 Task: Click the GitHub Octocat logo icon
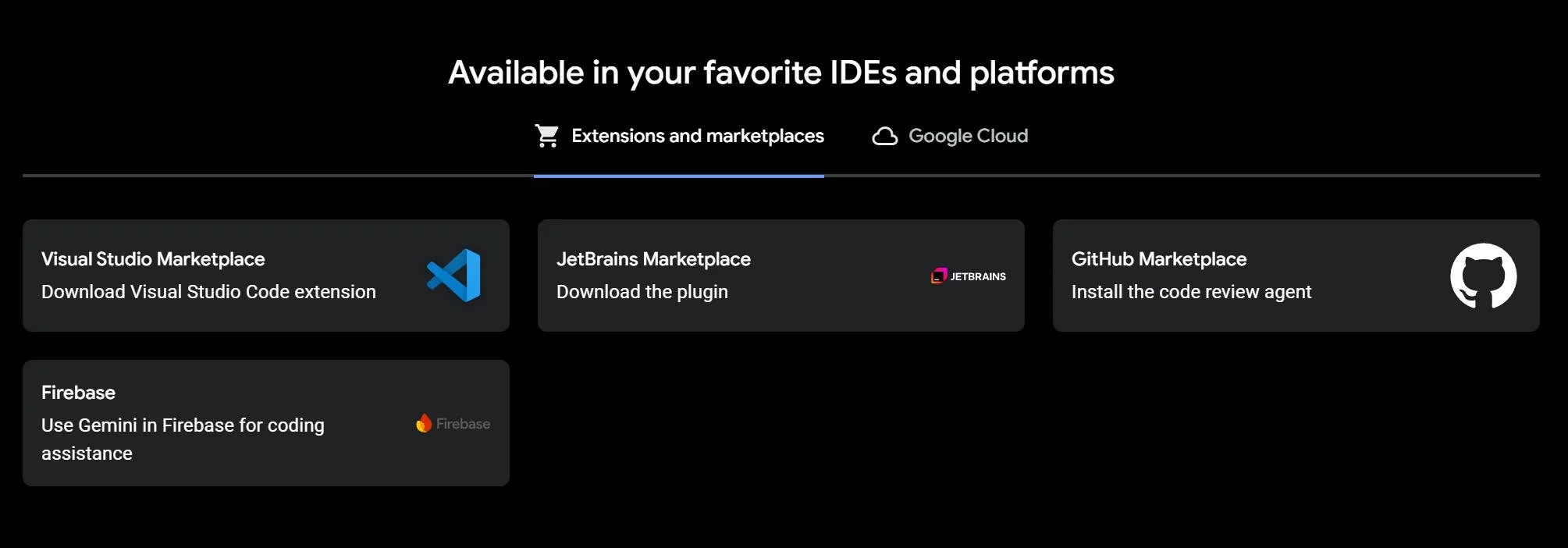pos(1483,276)
